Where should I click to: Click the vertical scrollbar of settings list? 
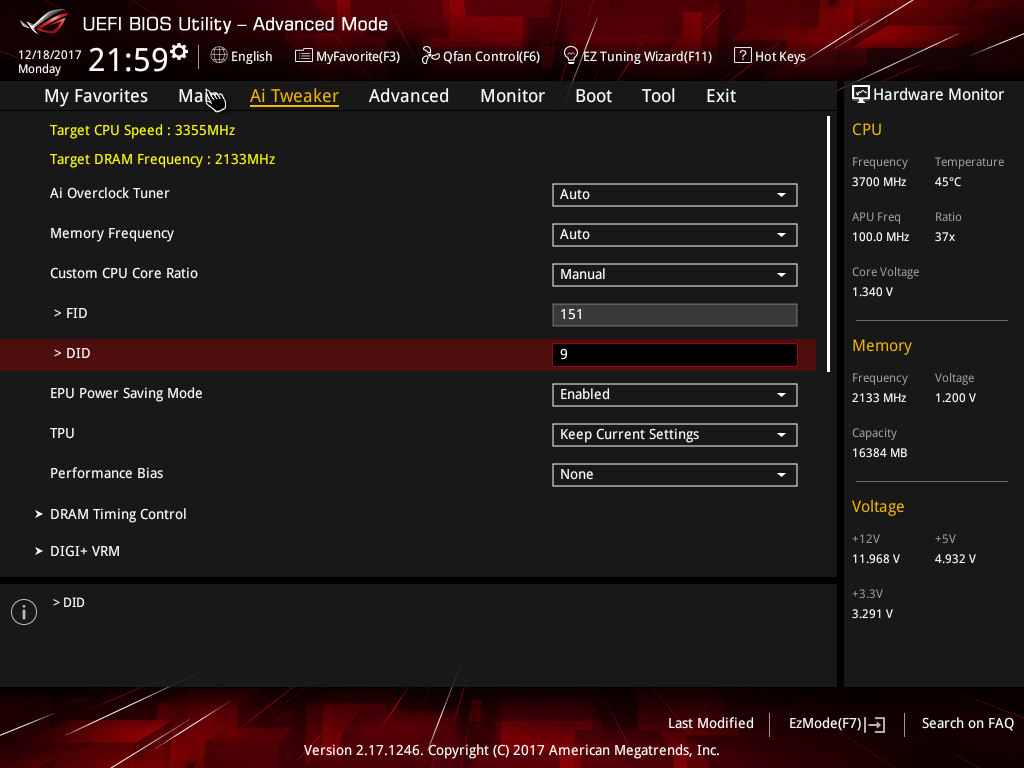828,244
